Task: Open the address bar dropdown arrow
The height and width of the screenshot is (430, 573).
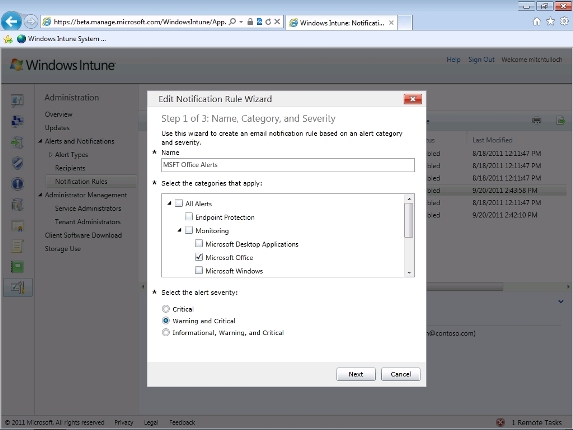Action: coord(241,22)
